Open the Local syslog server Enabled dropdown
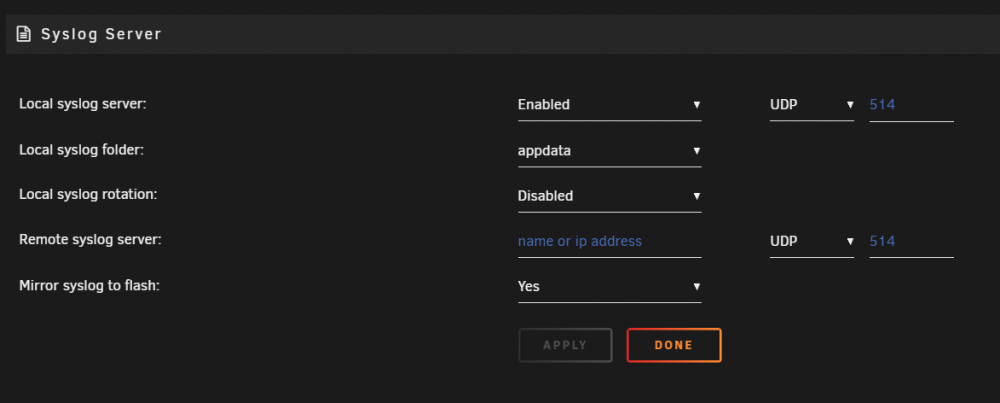 610,105
